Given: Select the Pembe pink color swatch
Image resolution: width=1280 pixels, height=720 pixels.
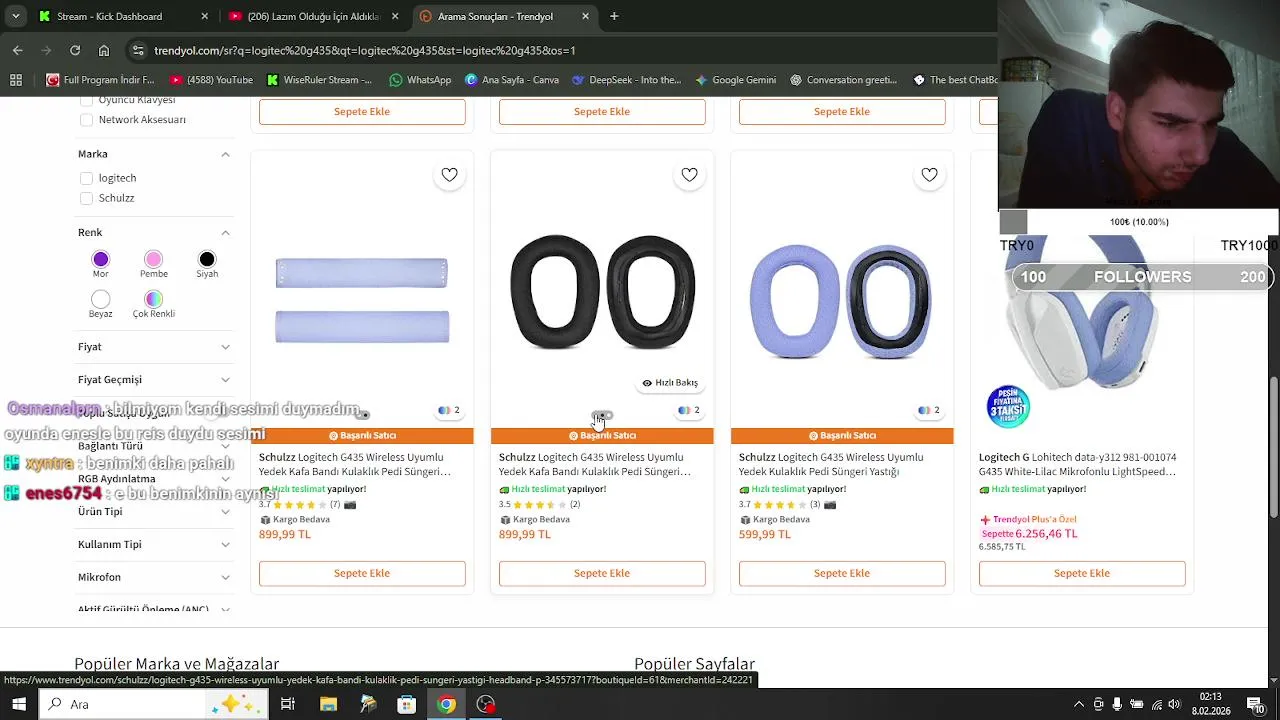Looking at the screenshot, I should click(153, 259).
